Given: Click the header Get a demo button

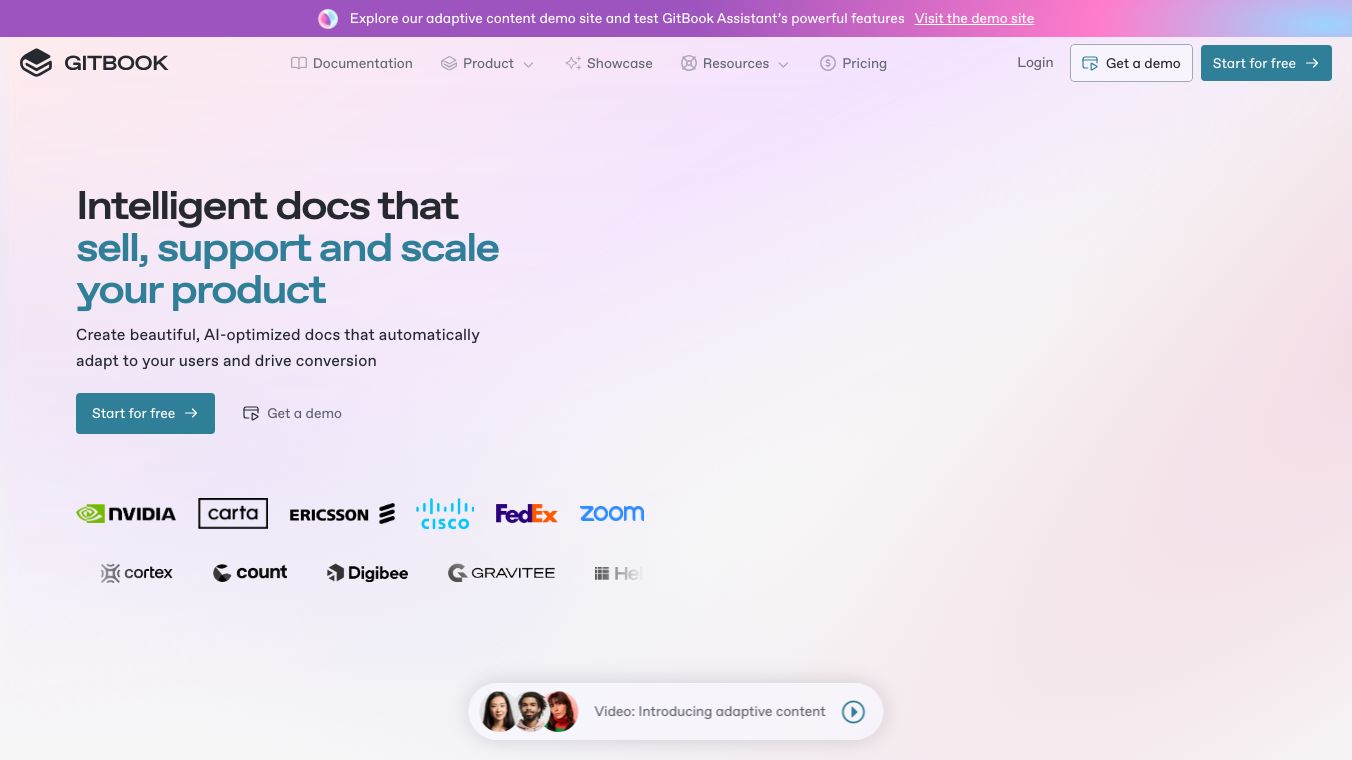Looking at the screenshot, I should [x=1131, y=63].
